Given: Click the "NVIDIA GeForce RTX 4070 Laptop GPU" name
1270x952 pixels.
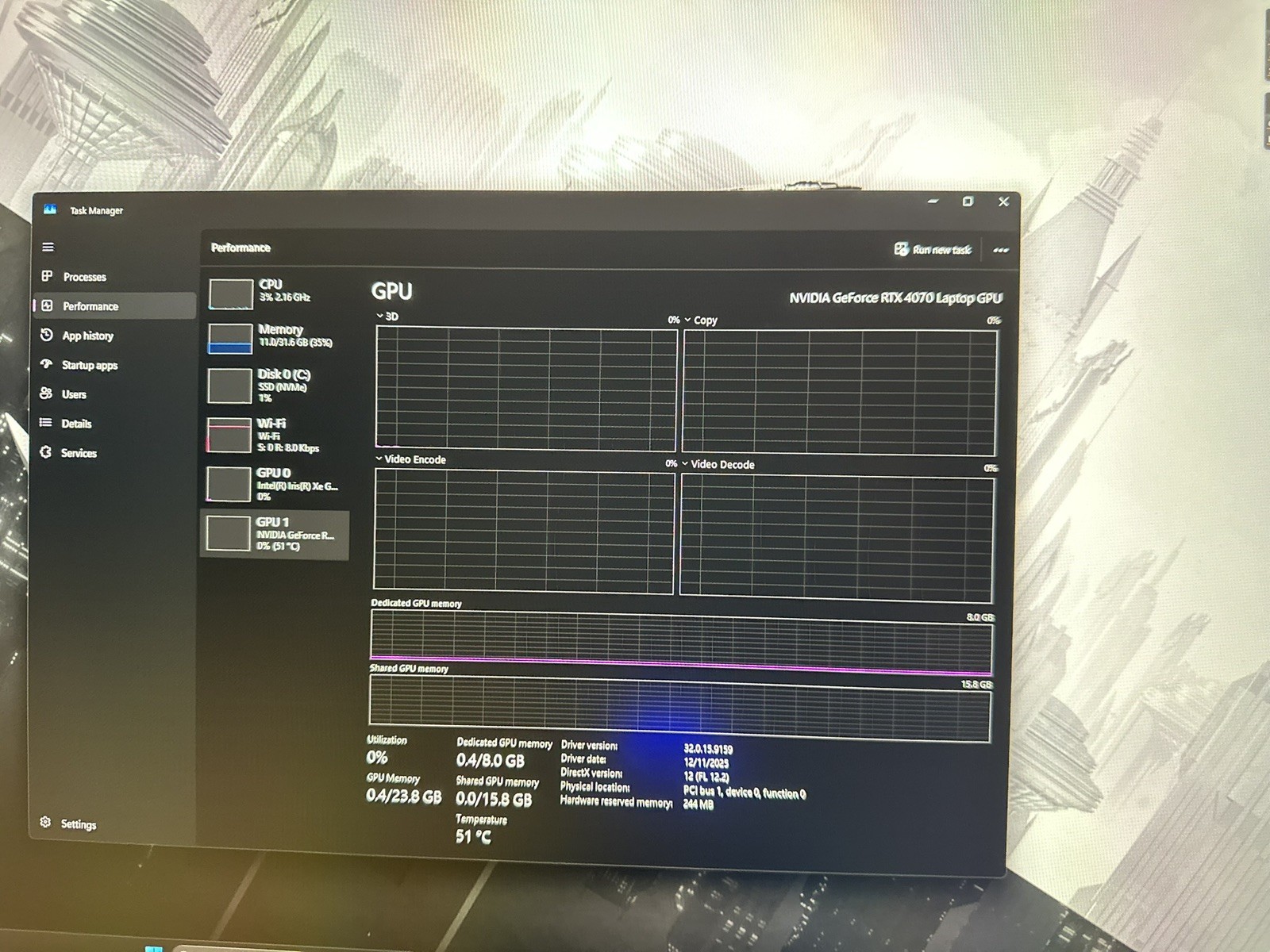Looking at the screenshot, I should (895, 298).
